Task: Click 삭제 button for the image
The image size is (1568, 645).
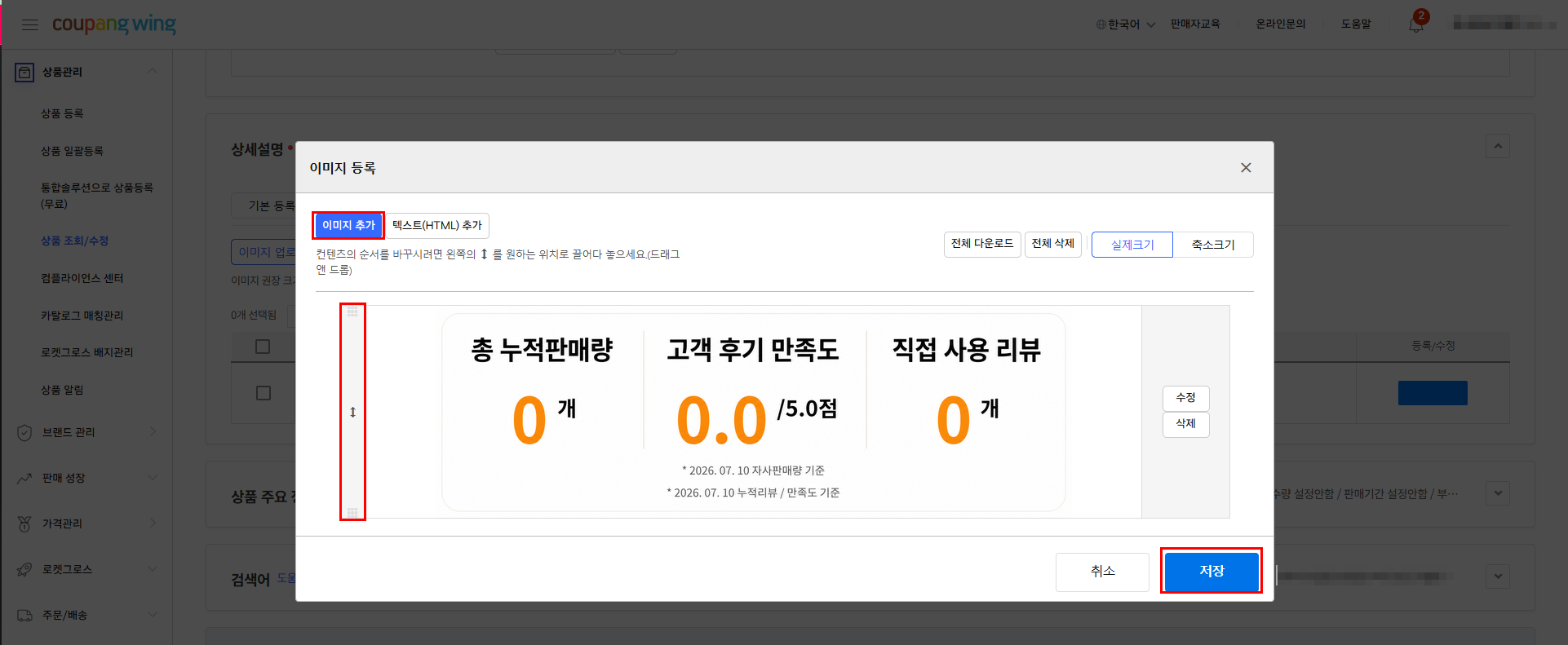Action: click(1186, 424)
